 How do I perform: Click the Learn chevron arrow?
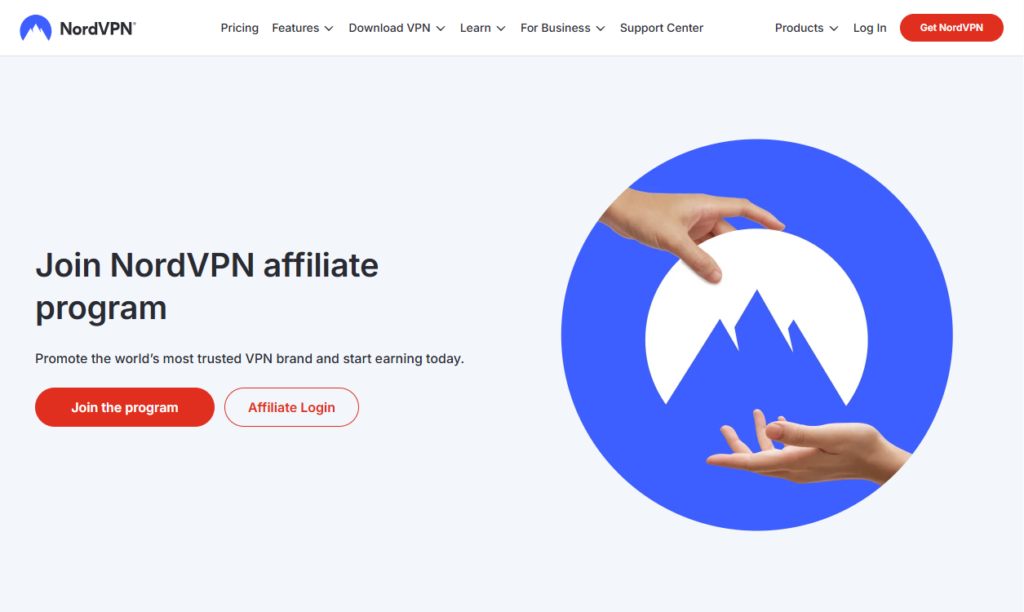[501, 29]
